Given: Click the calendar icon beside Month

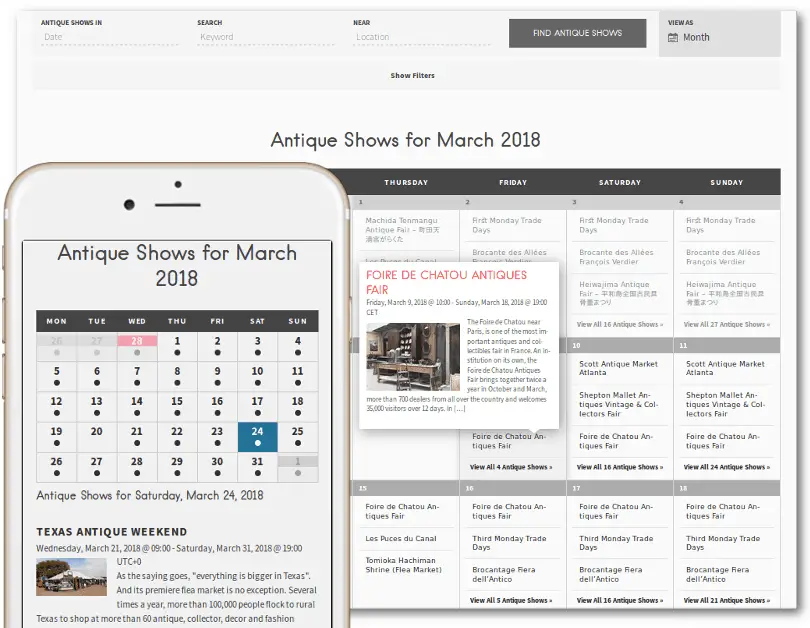Looking at the screenshot, I should [673, 38].
